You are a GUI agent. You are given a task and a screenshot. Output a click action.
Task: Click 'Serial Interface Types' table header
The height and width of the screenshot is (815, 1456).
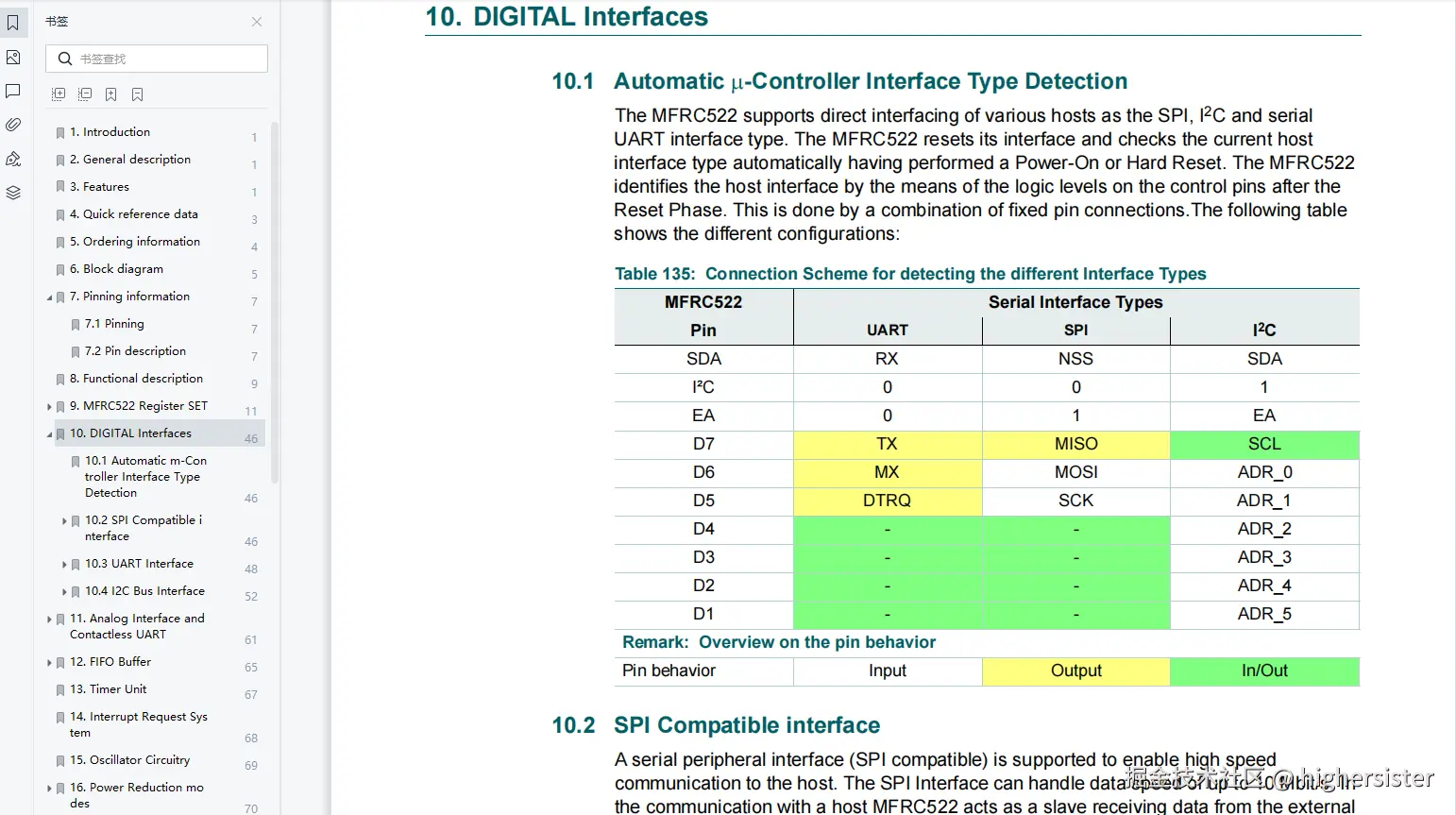[1075, 302]
